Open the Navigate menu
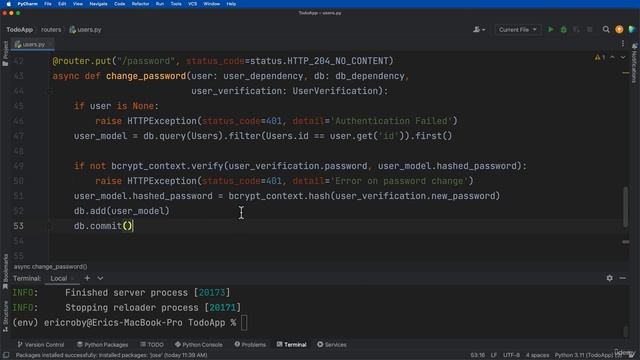The image size is (640, 360). click(98, 4)
